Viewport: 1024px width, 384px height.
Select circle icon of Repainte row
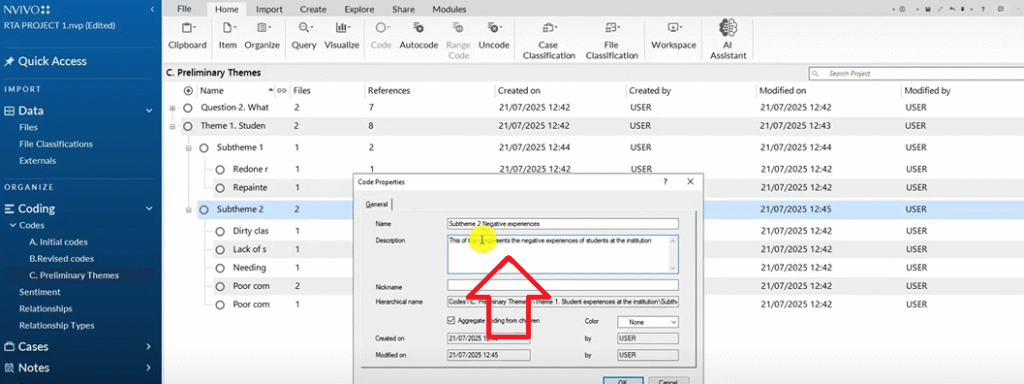pyautogui.click(x=220, y=188)
